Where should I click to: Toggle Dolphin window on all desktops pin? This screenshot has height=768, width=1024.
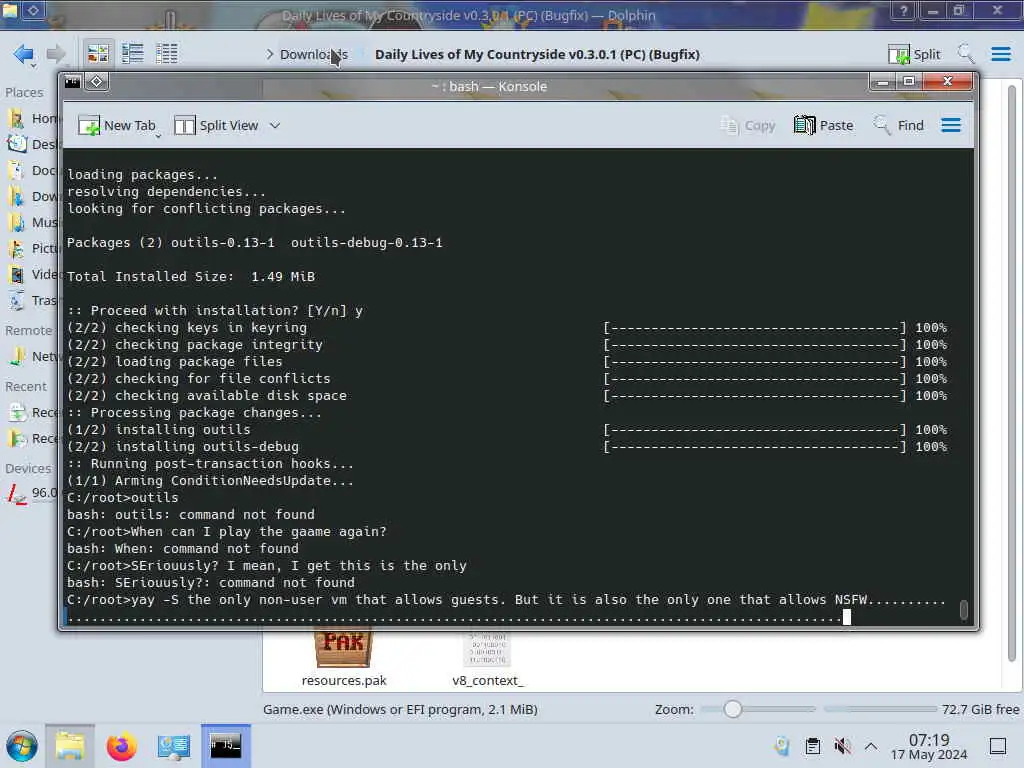[33, 10]
